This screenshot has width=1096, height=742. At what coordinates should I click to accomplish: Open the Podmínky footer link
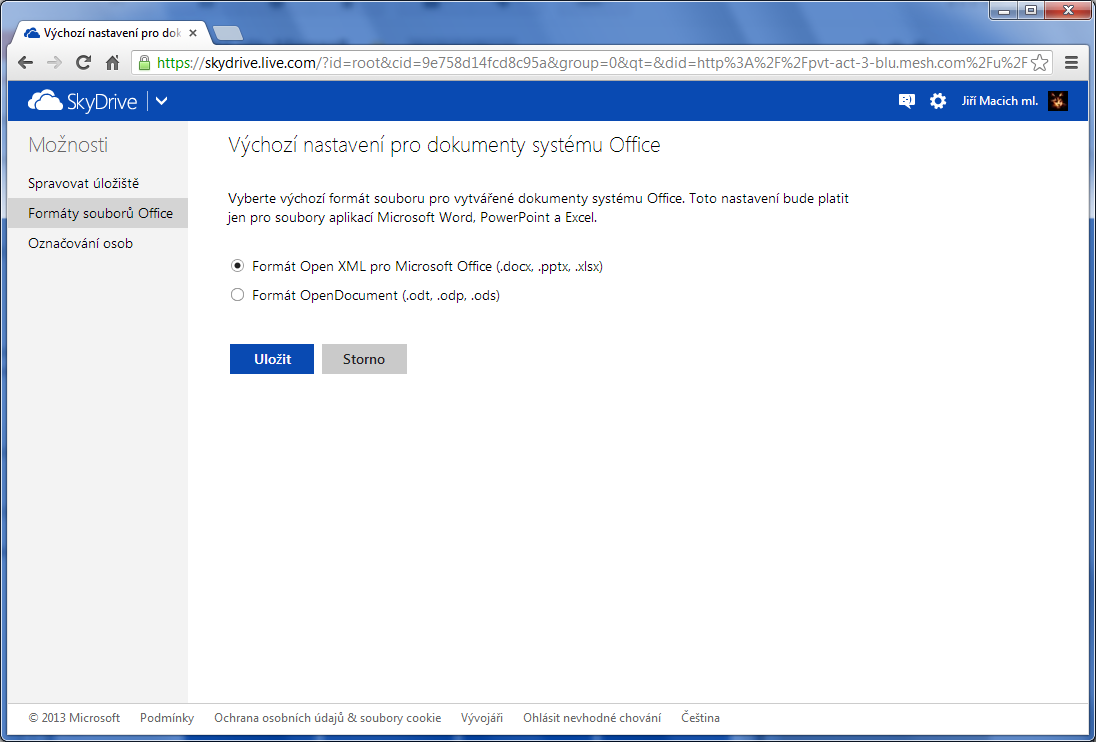167,718
